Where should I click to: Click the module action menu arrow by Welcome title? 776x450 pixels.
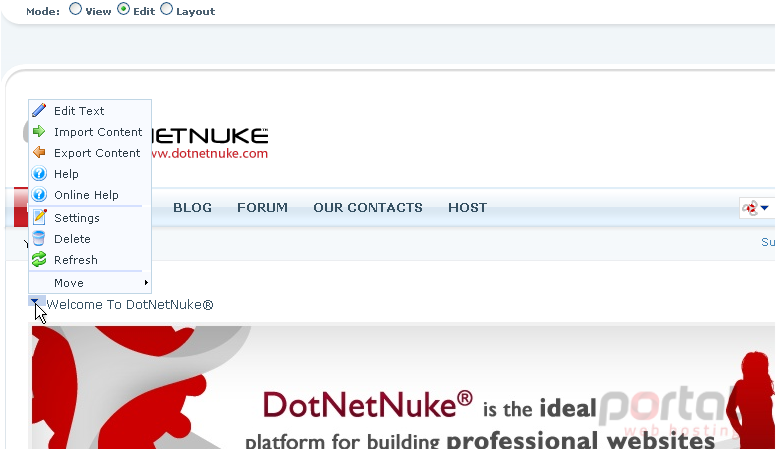click(x=35, y=301)
